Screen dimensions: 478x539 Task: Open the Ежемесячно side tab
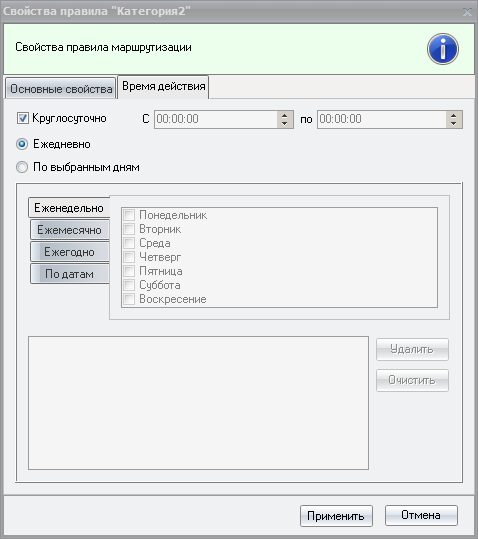(70, 230)
